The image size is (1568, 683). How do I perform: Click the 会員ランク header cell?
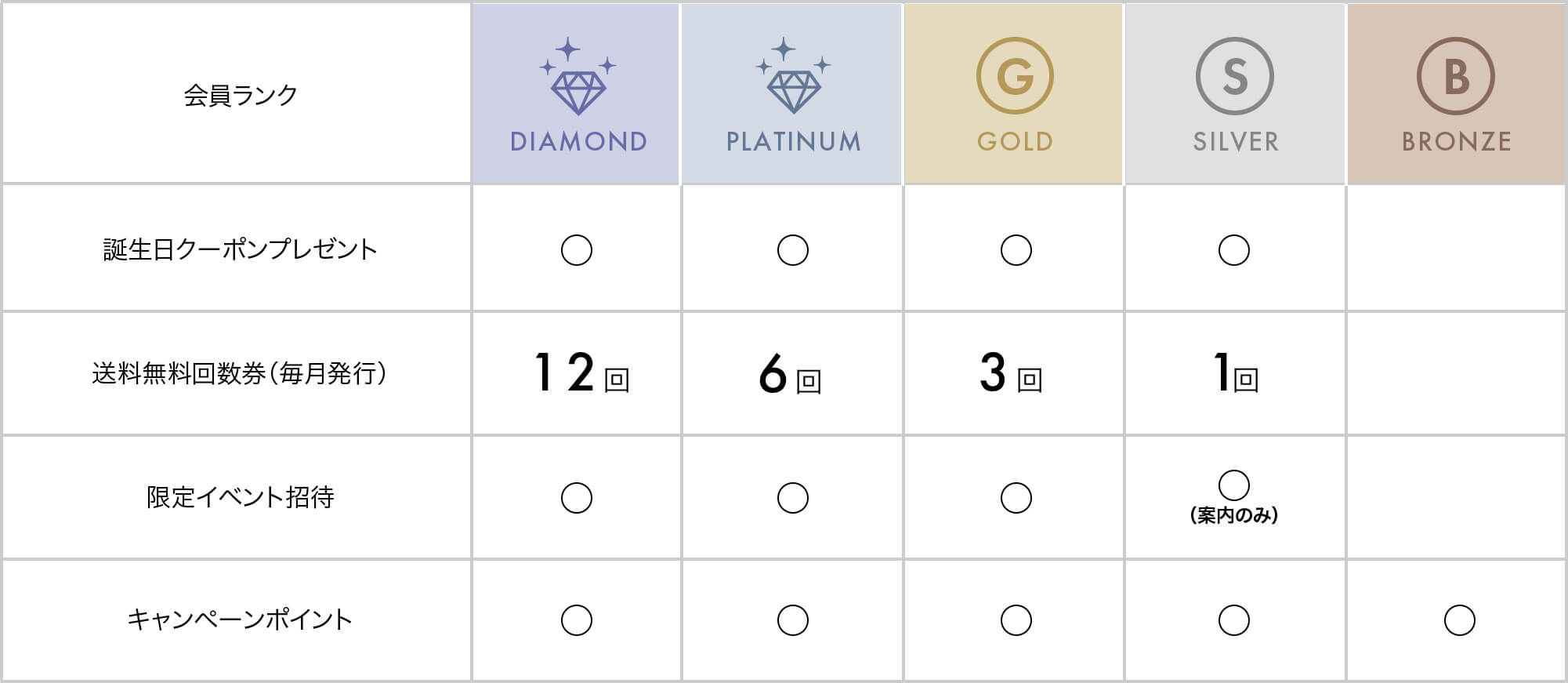240,96
